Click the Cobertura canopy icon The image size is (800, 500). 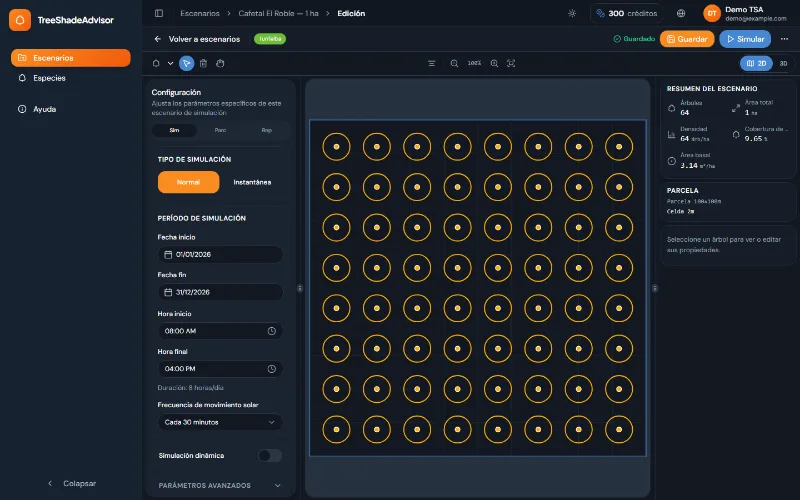click(736, 135)
